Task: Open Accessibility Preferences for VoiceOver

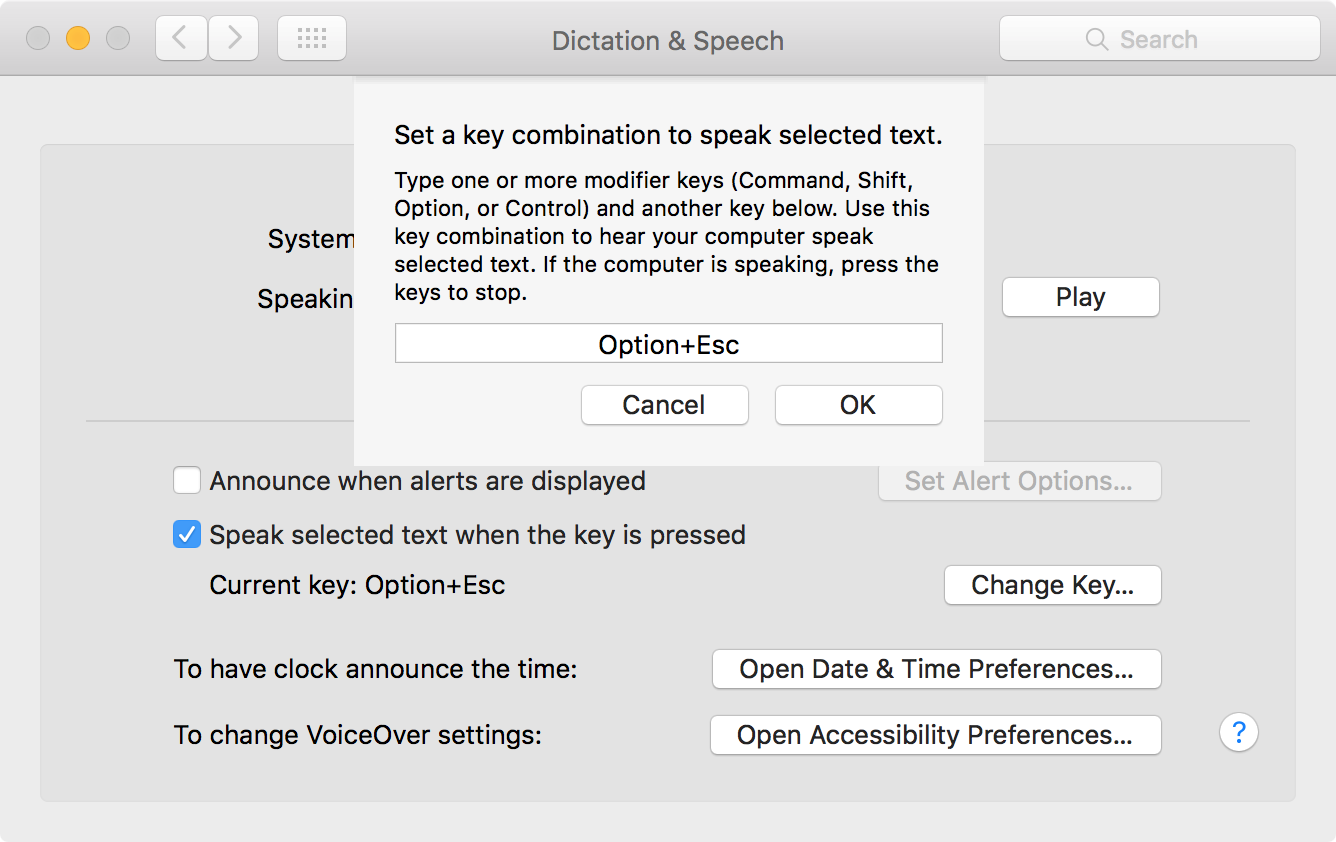Action: coord(935,735)
